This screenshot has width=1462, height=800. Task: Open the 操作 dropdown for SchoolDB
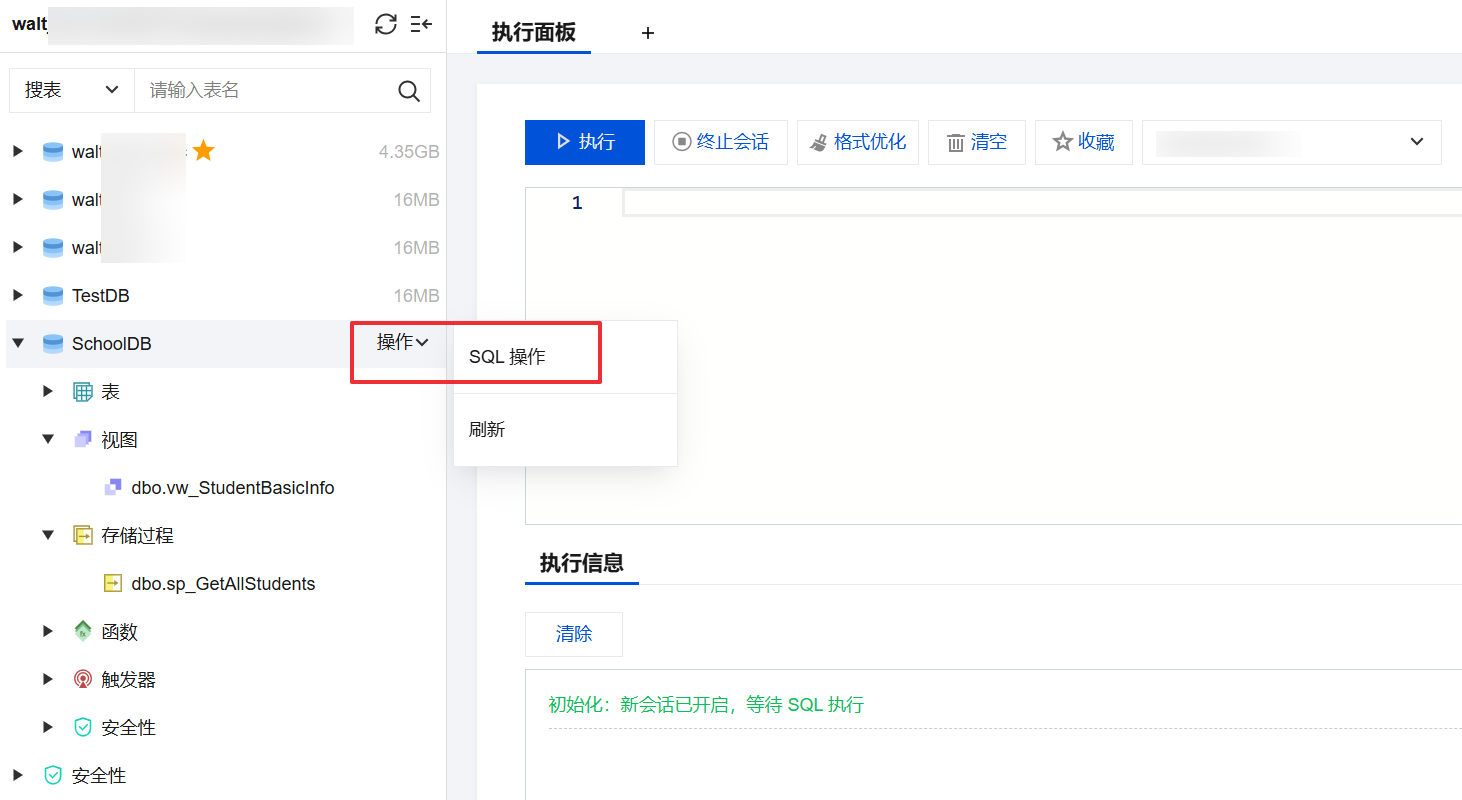coord(402,343)
